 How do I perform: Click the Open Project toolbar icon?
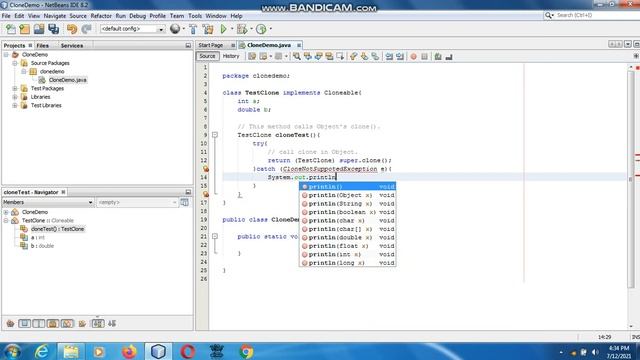tap(39, 29)
